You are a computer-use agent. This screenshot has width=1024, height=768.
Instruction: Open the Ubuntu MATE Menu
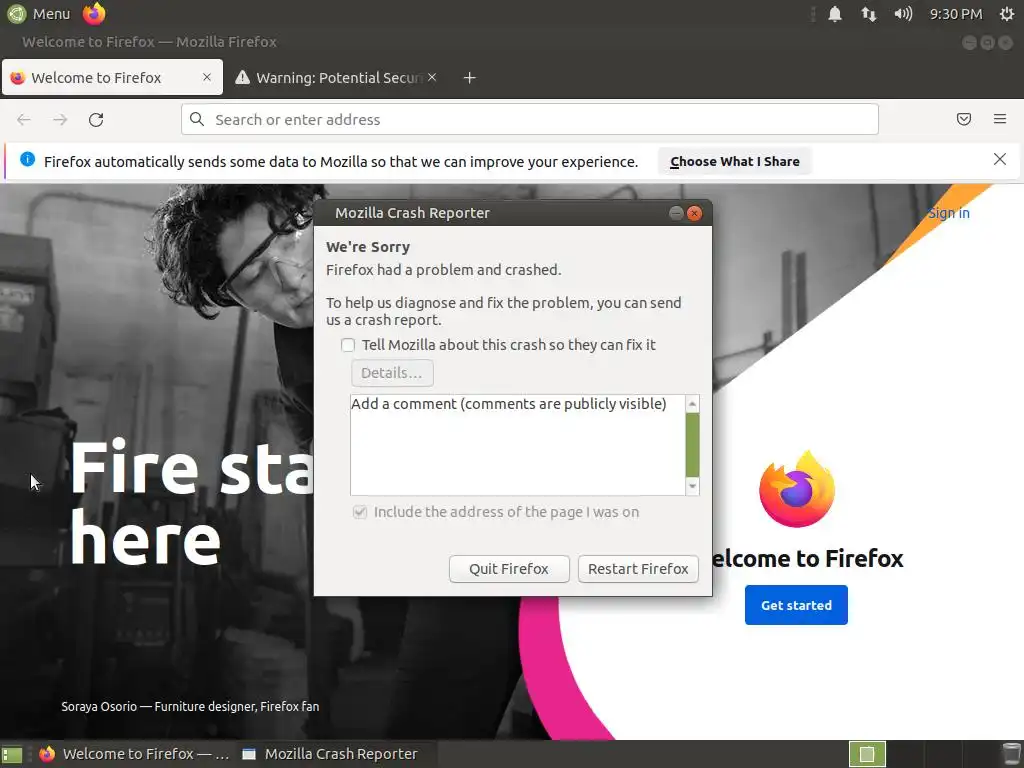pos(39,14)
